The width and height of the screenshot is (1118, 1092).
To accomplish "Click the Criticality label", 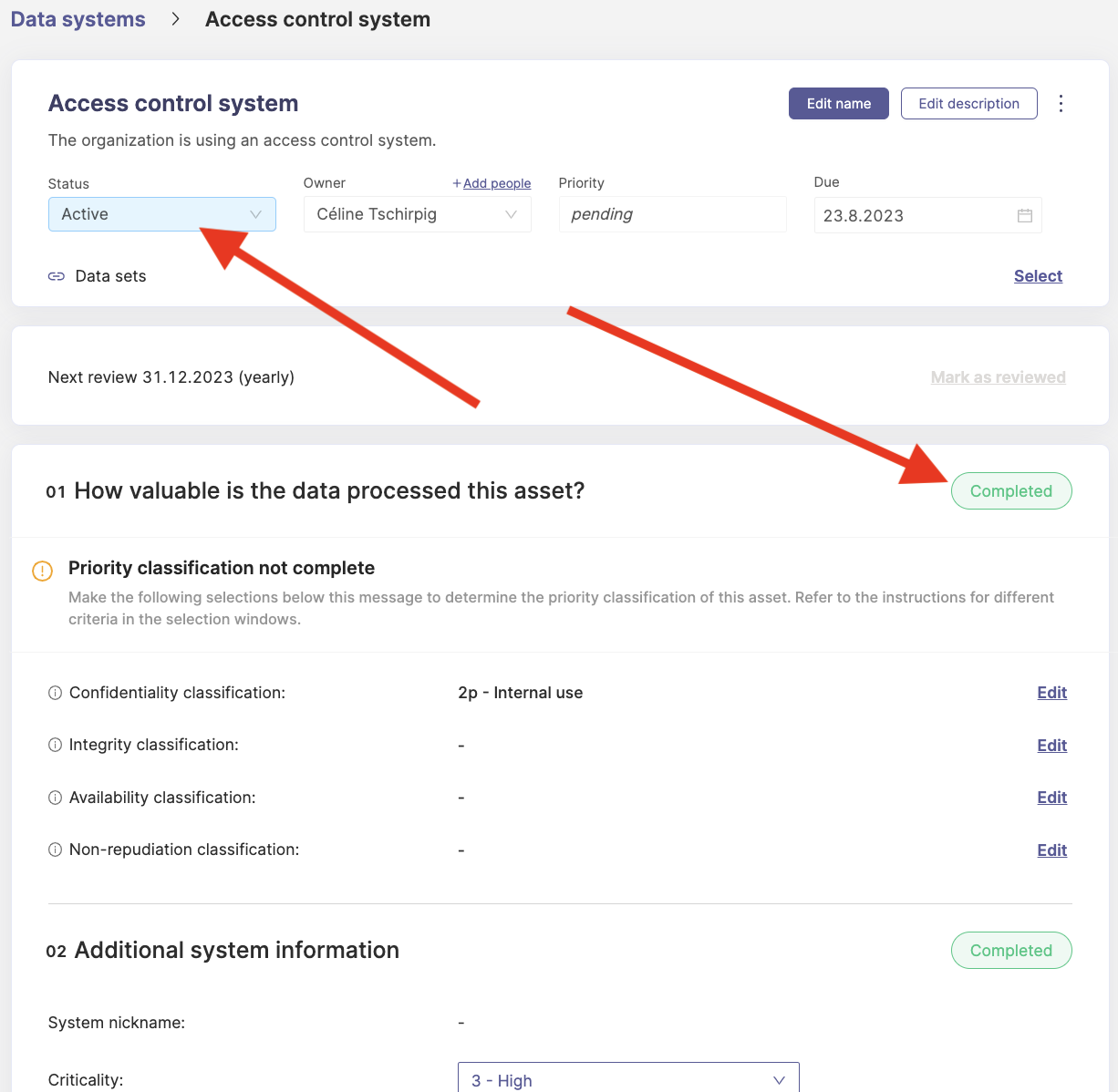I will tap(86, 1080).
